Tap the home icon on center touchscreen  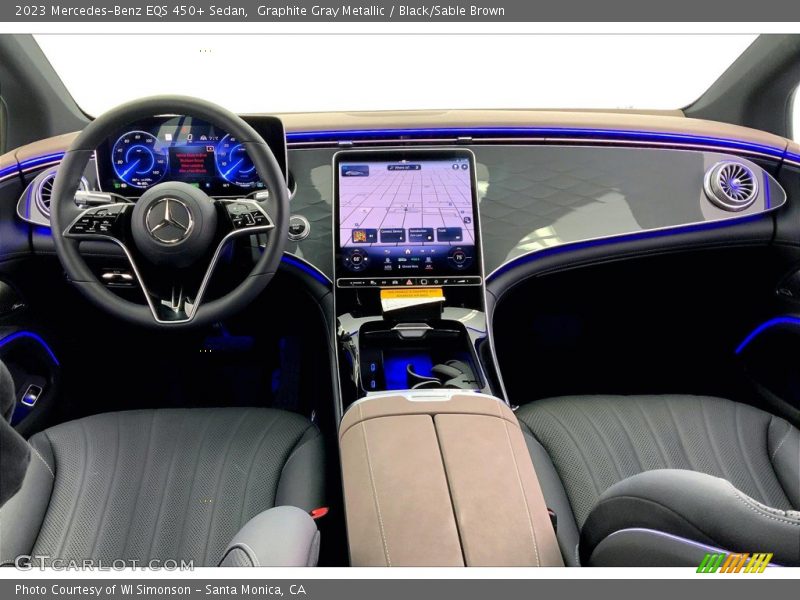[x=408, y=252]
